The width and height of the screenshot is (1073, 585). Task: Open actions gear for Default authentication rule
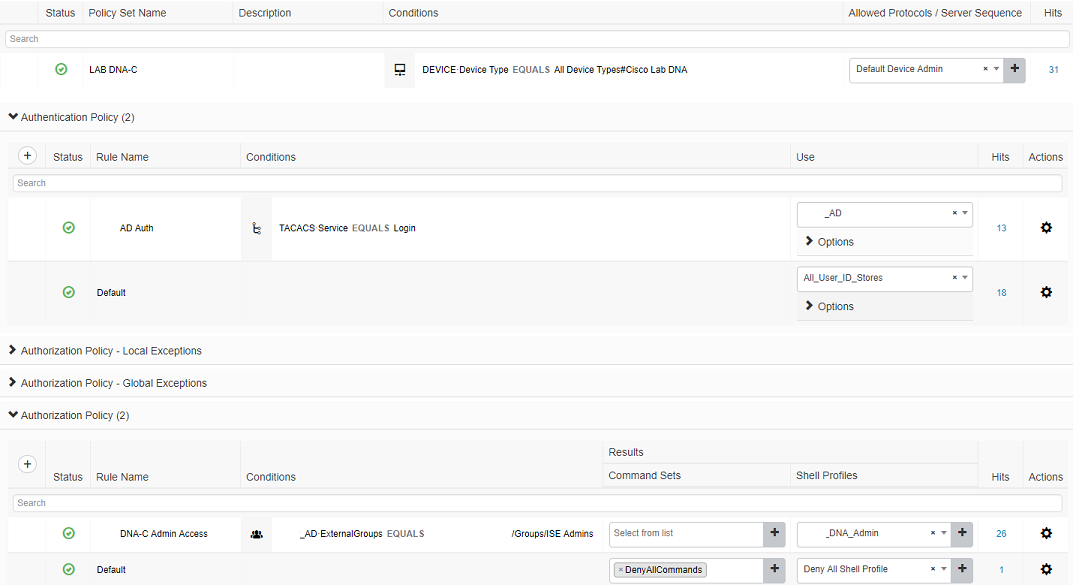click(1046, 292)
